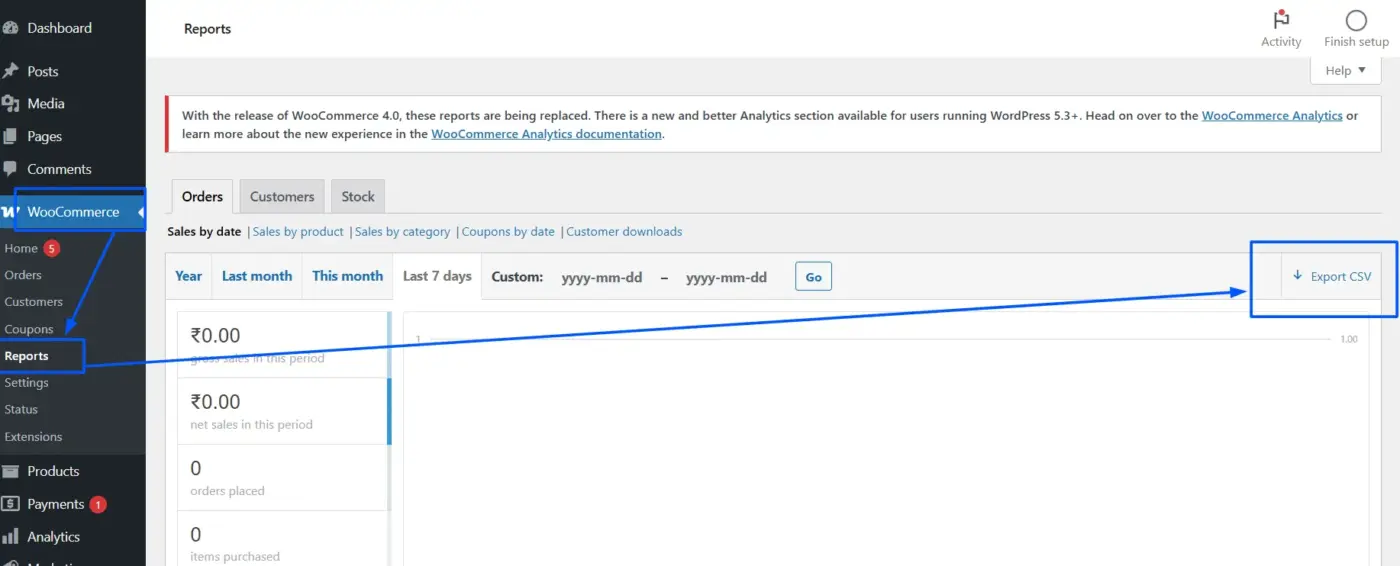Go to WooCommerce Home submenu
This screenshot has width=1400, height=566.
pos(21,248)
